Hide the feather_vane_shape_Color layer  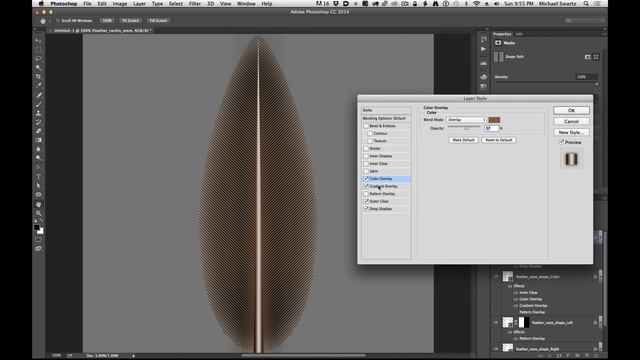pos(496,277)
